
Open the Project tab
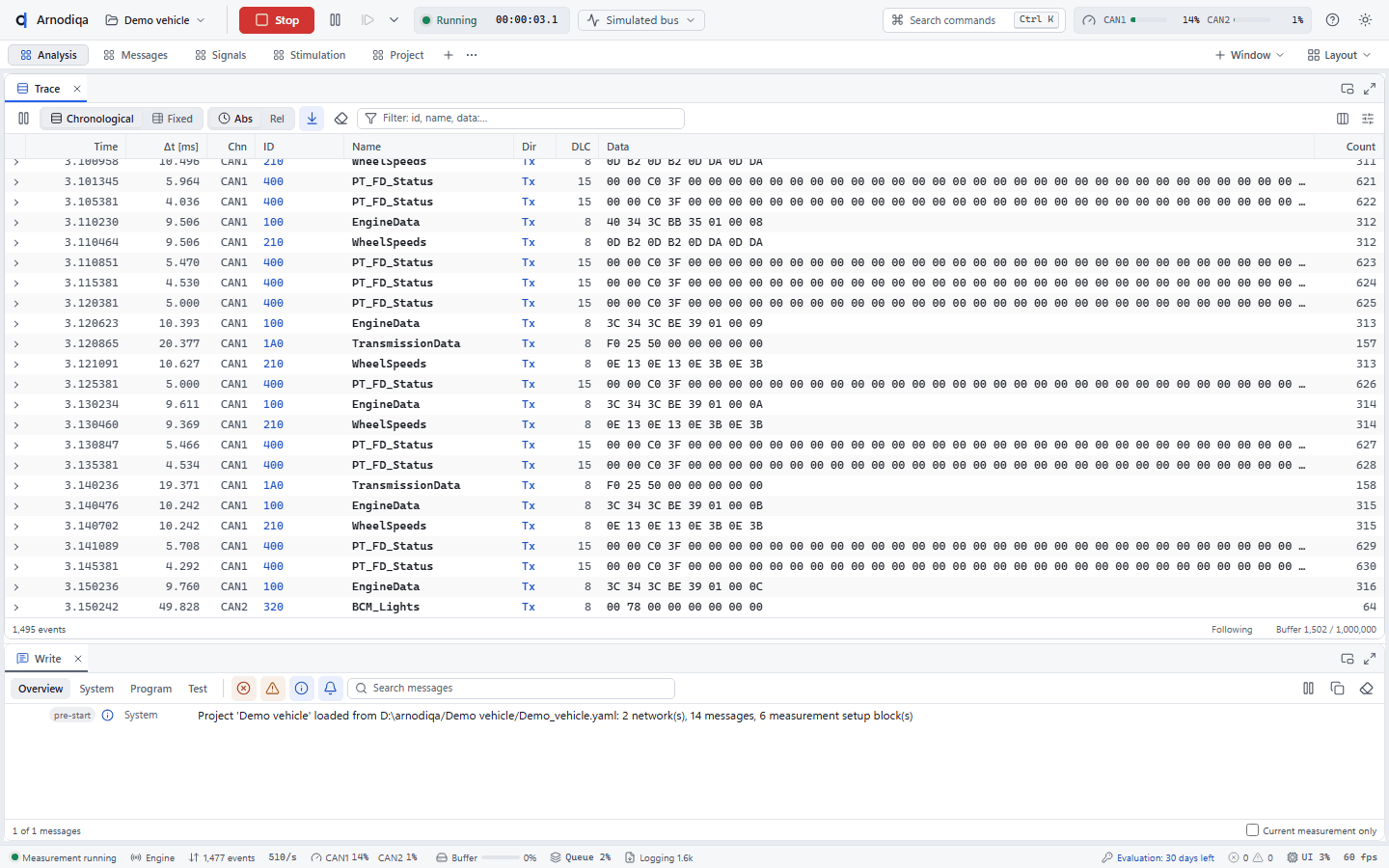pos(398,55)
